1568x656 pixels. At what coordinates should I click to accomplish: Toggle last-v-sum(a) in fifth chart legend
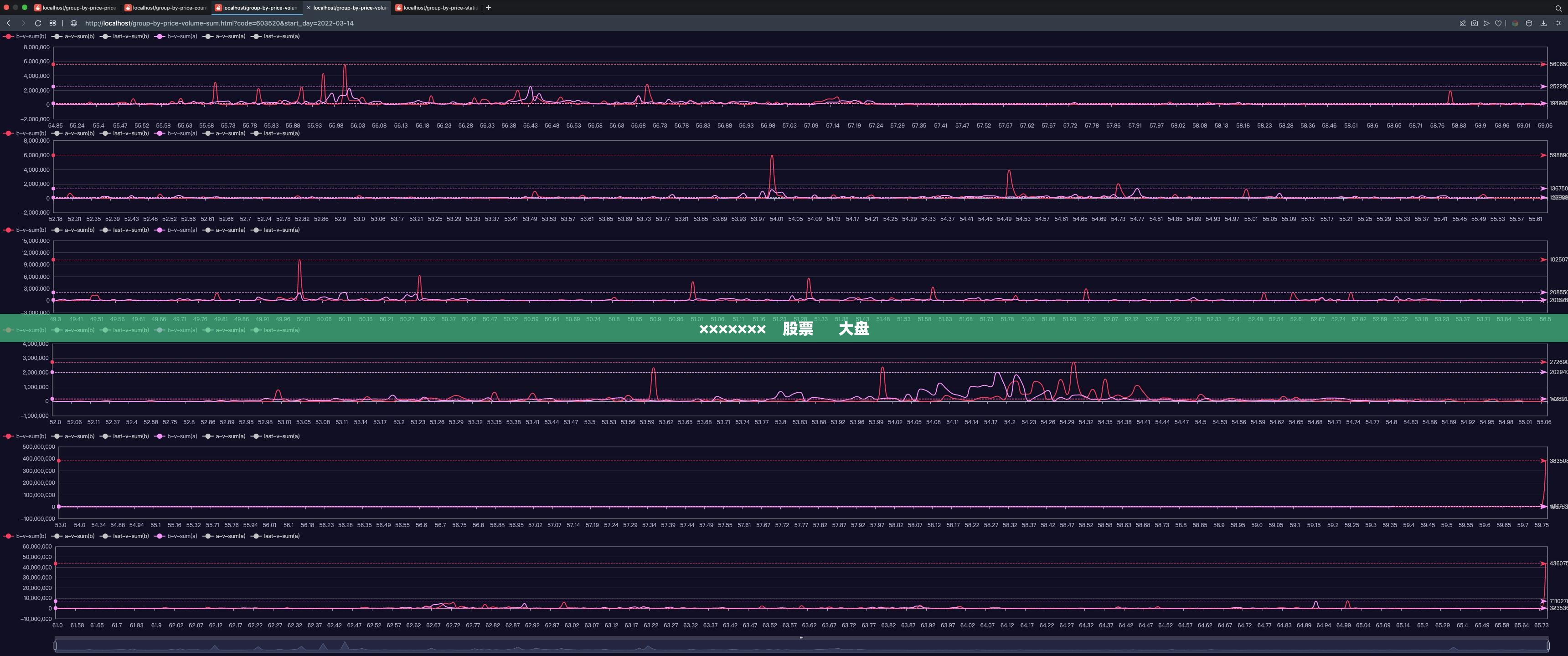coord(276,436)
